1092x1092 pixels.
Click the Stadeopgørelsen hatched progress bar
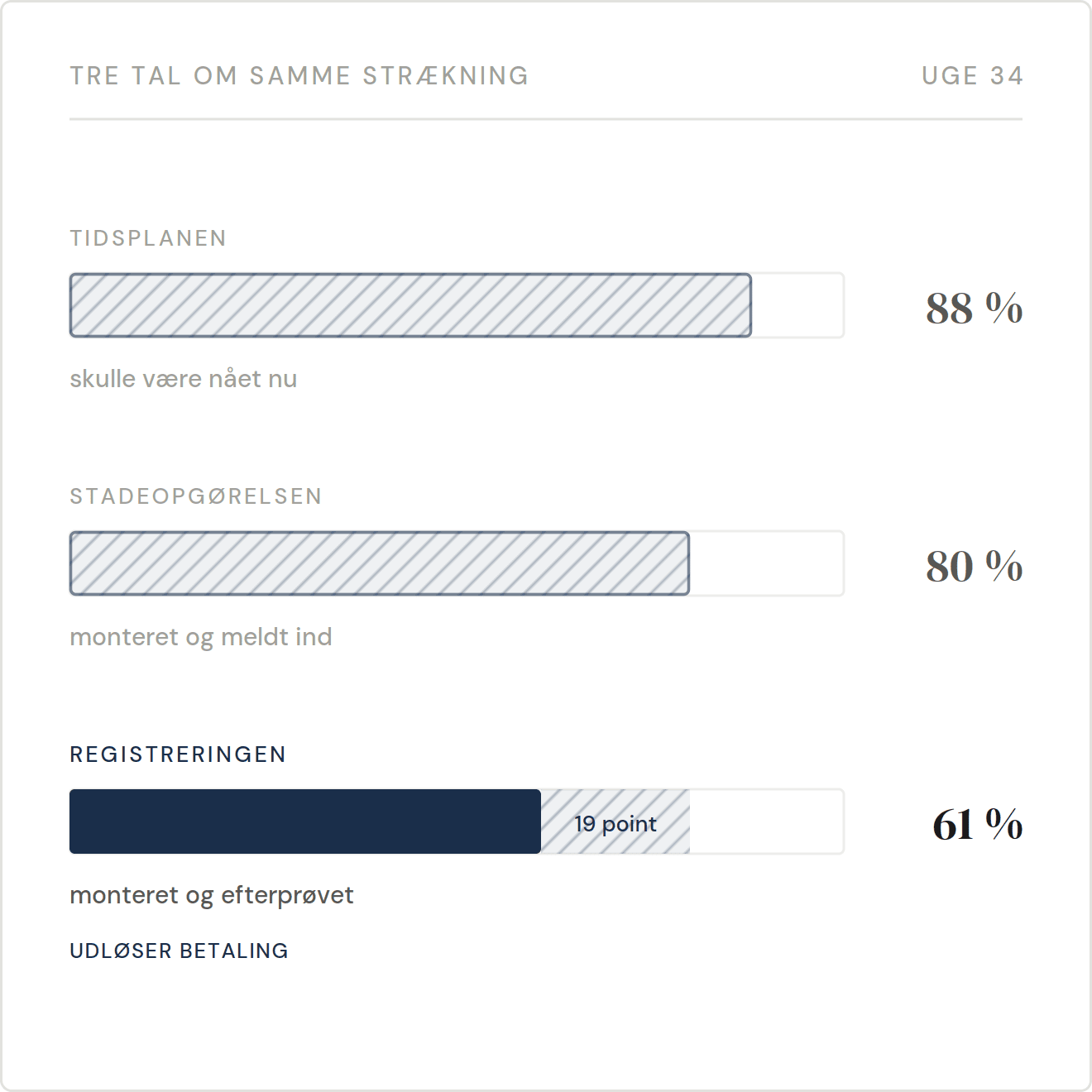(x=380, y=563)
